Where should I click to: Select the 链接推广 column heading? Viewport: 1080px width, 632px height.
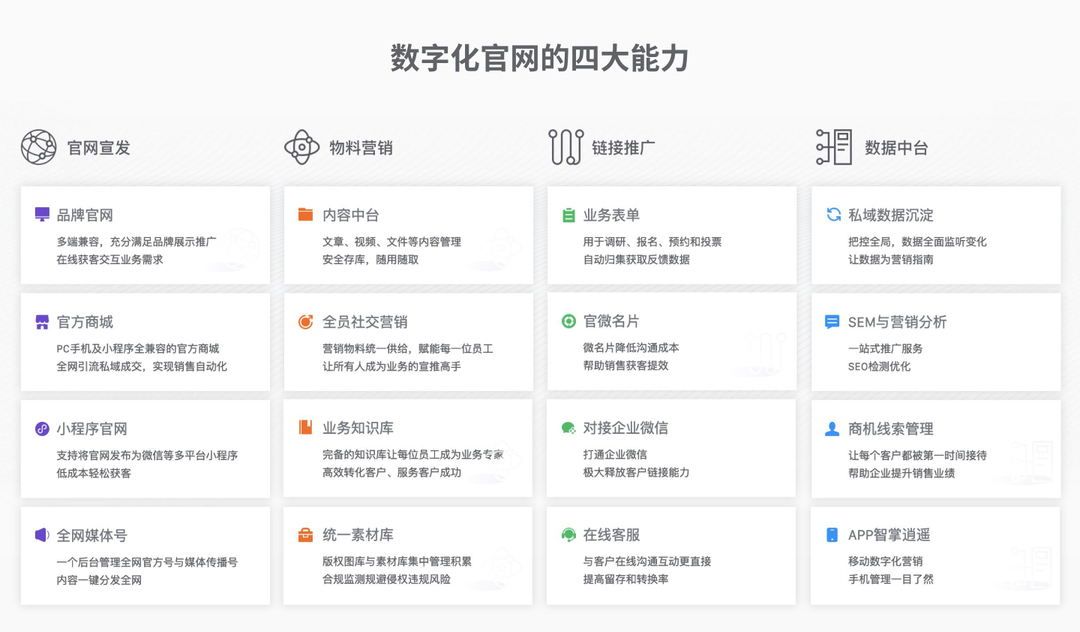(623, 147)
